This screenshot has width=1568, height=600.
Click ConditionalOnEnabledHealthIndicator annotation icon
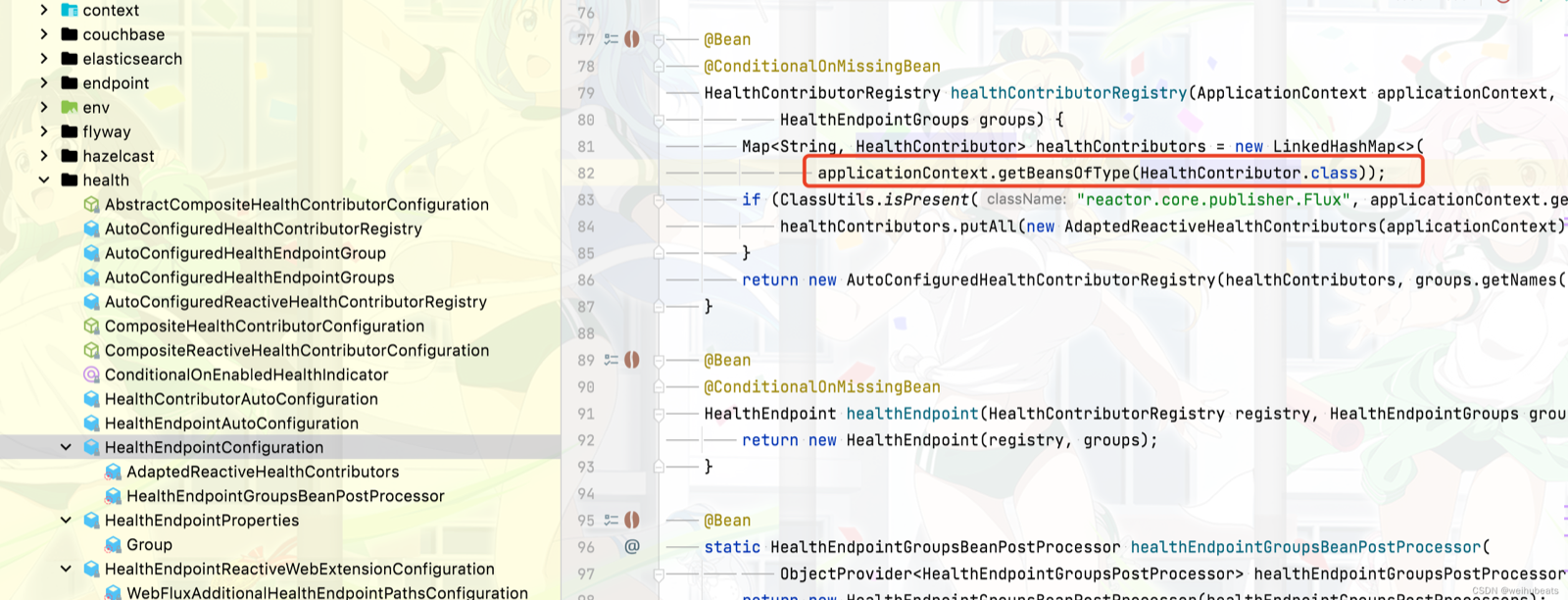(x=91, y=375)
